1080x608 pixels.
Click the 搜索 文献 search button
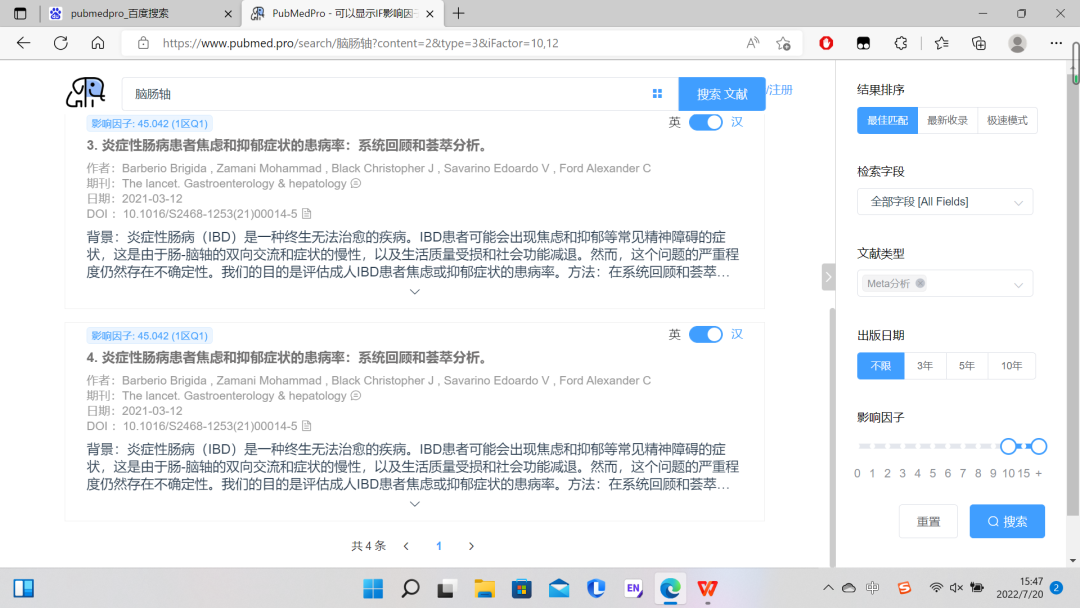point(721,92)
